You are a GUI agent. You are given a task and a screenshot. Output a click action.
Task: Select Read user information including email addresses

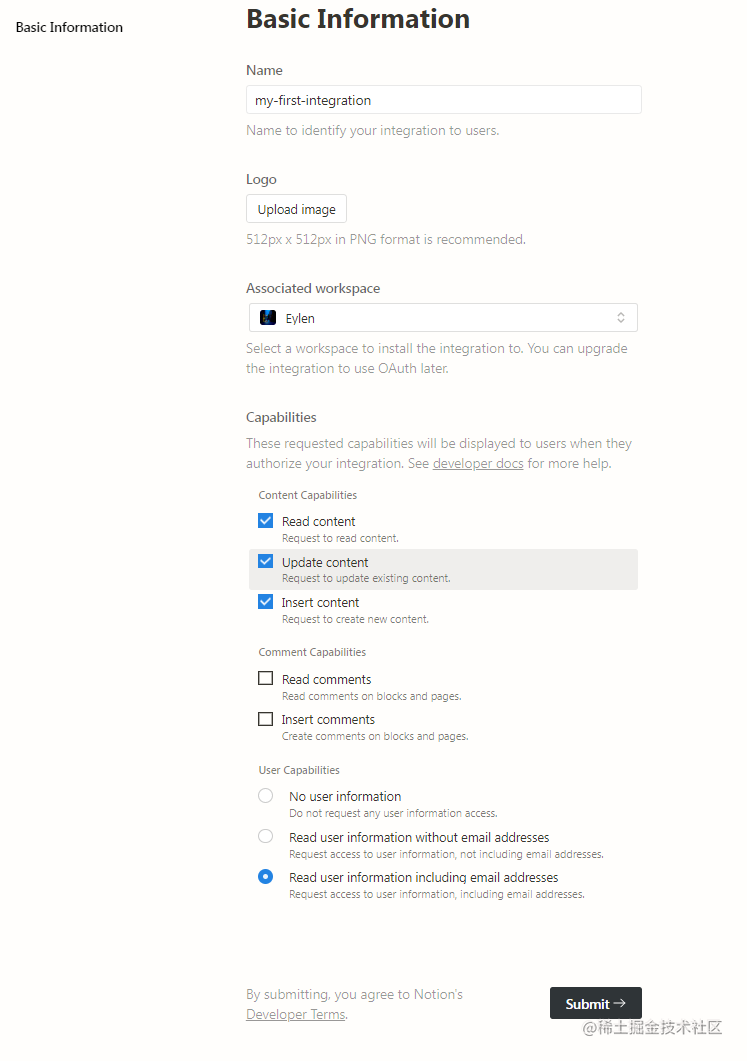[265, 876]
